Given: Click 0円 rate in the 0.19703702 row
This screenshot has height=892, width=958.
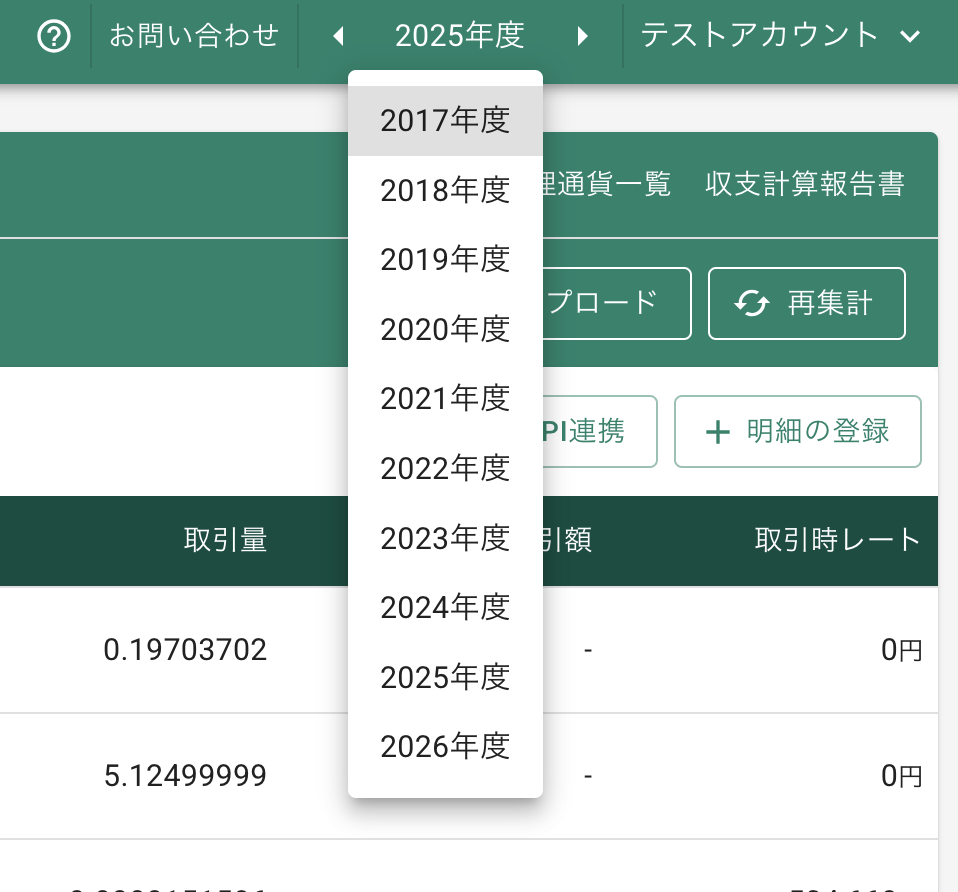Looking at the screenshot, I should coord(901,650).
